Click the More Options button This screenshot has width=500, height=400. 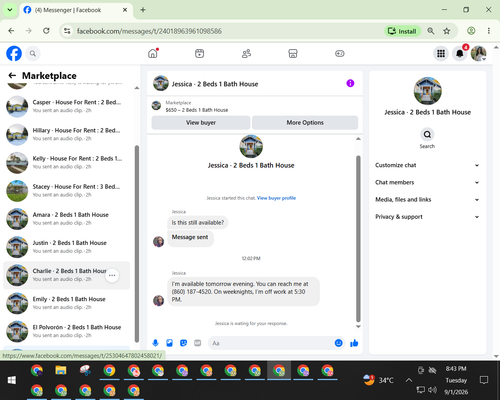[305, 122]
